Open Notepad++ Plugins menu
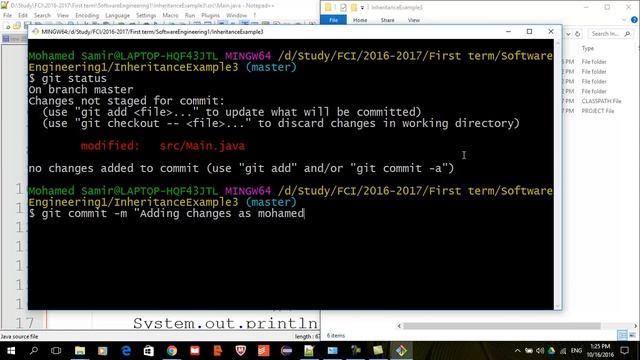Image resolution: width=640 pixels, height=360 pixels. click(210, 15)
